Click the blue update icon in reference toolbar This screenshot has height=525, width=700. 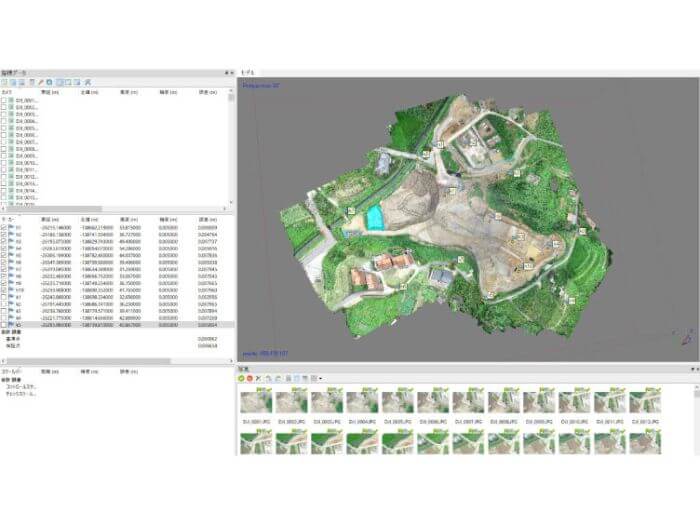(x=49, y=82)
